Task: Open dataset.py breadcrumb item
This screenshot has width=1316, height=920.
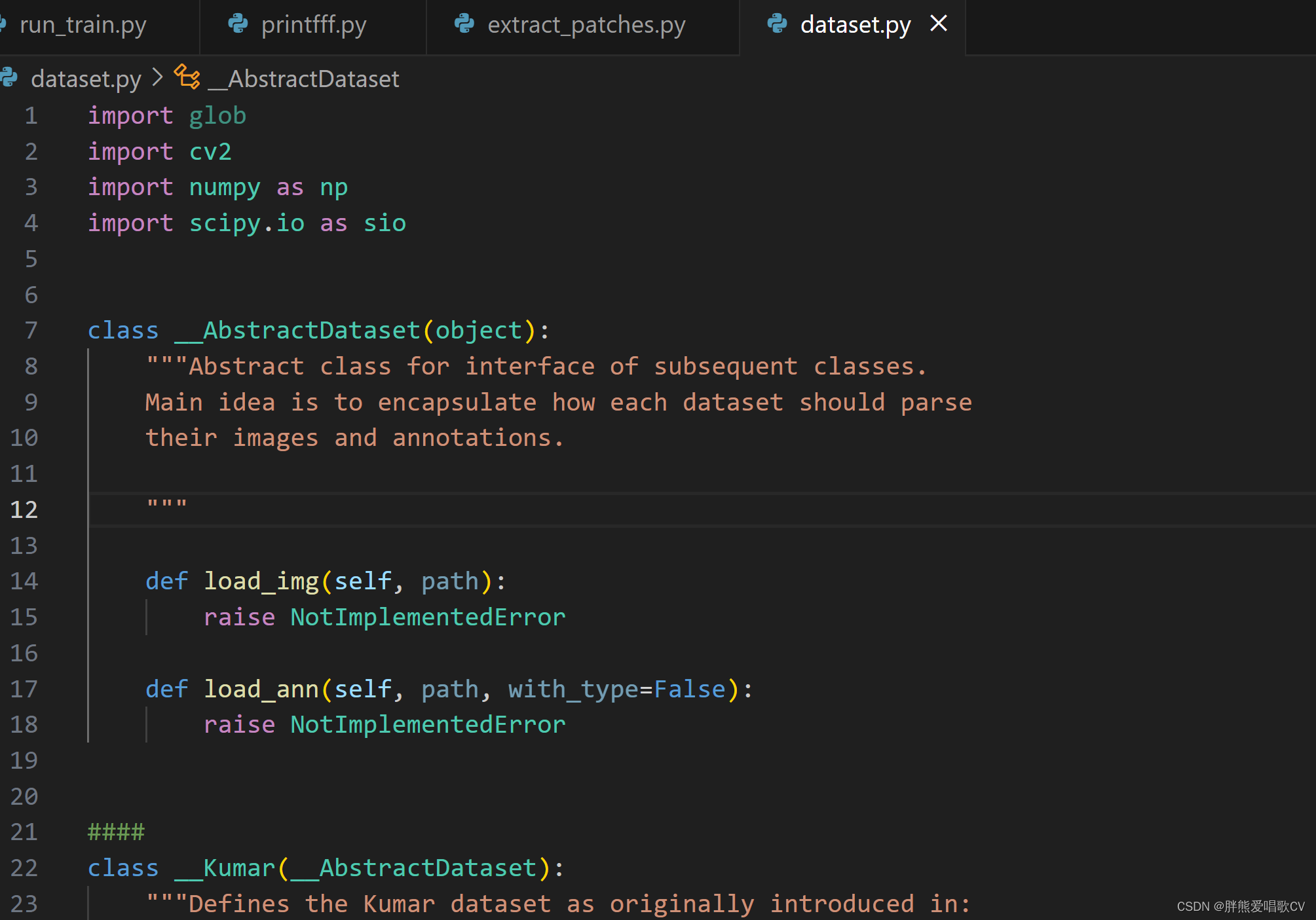Action: [86, 79]
